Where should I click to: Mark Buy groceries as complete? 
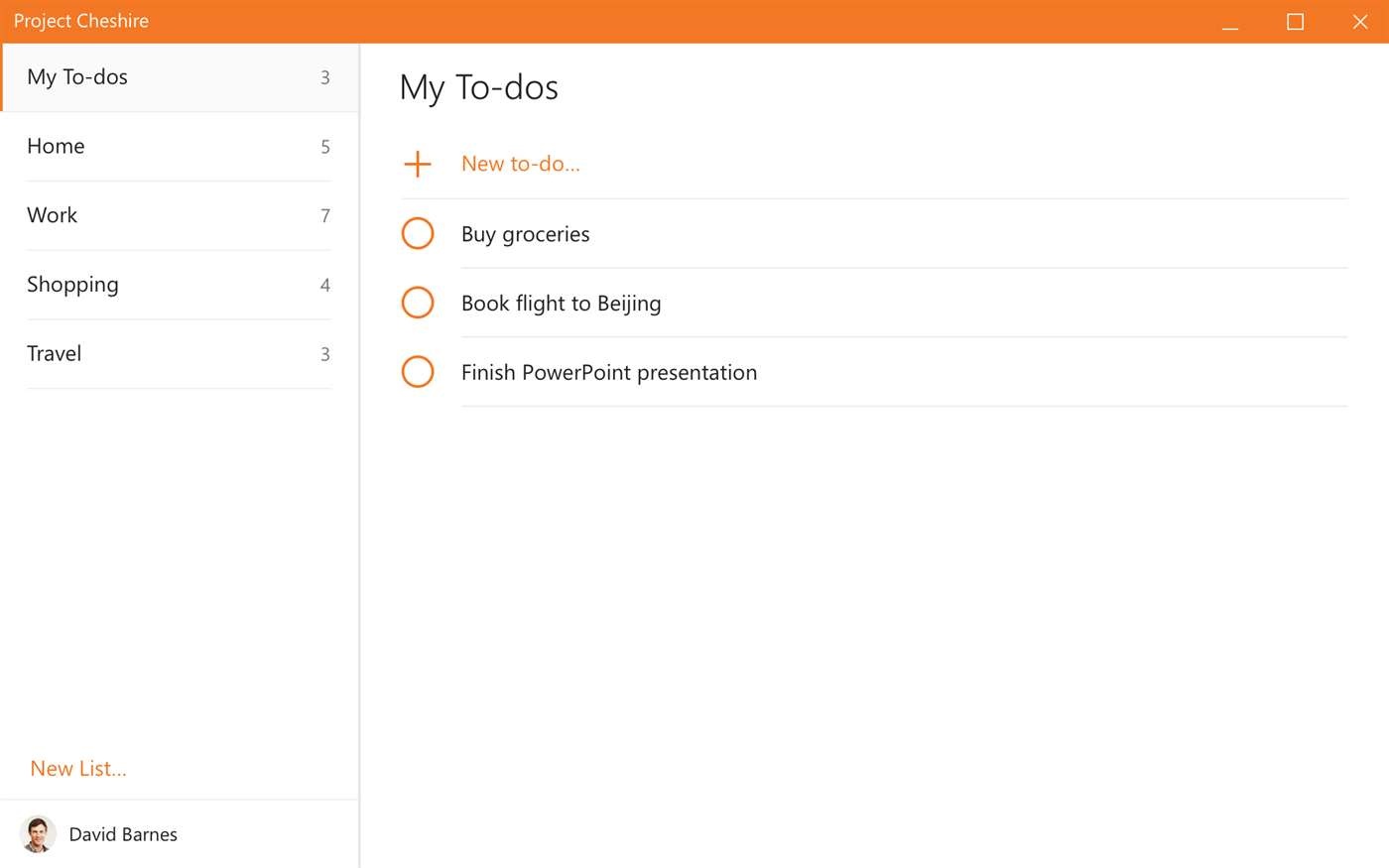(418, 233)
